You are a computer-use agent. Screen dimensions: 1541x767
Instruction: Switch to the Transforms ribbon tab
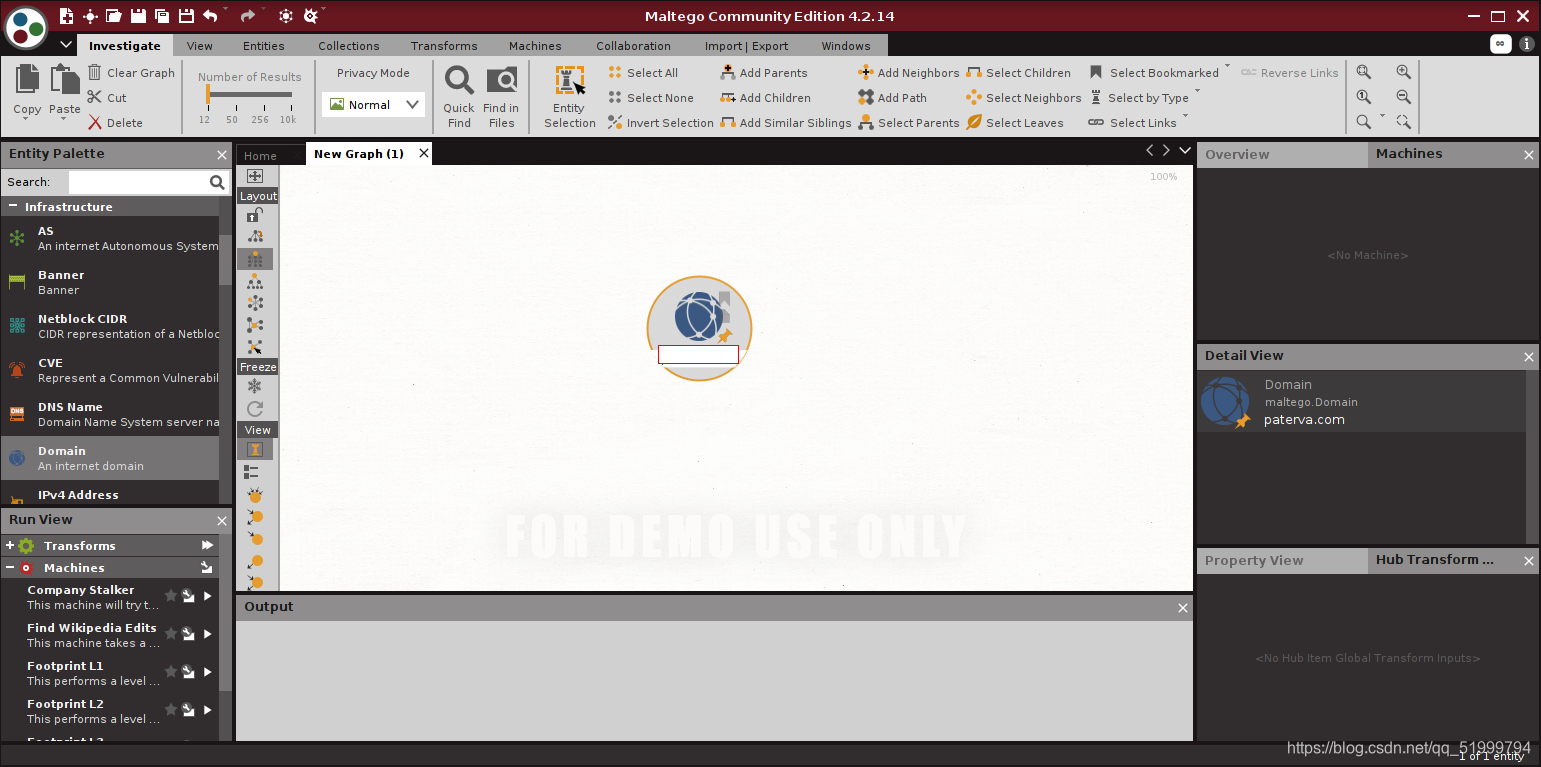(444, 45)
